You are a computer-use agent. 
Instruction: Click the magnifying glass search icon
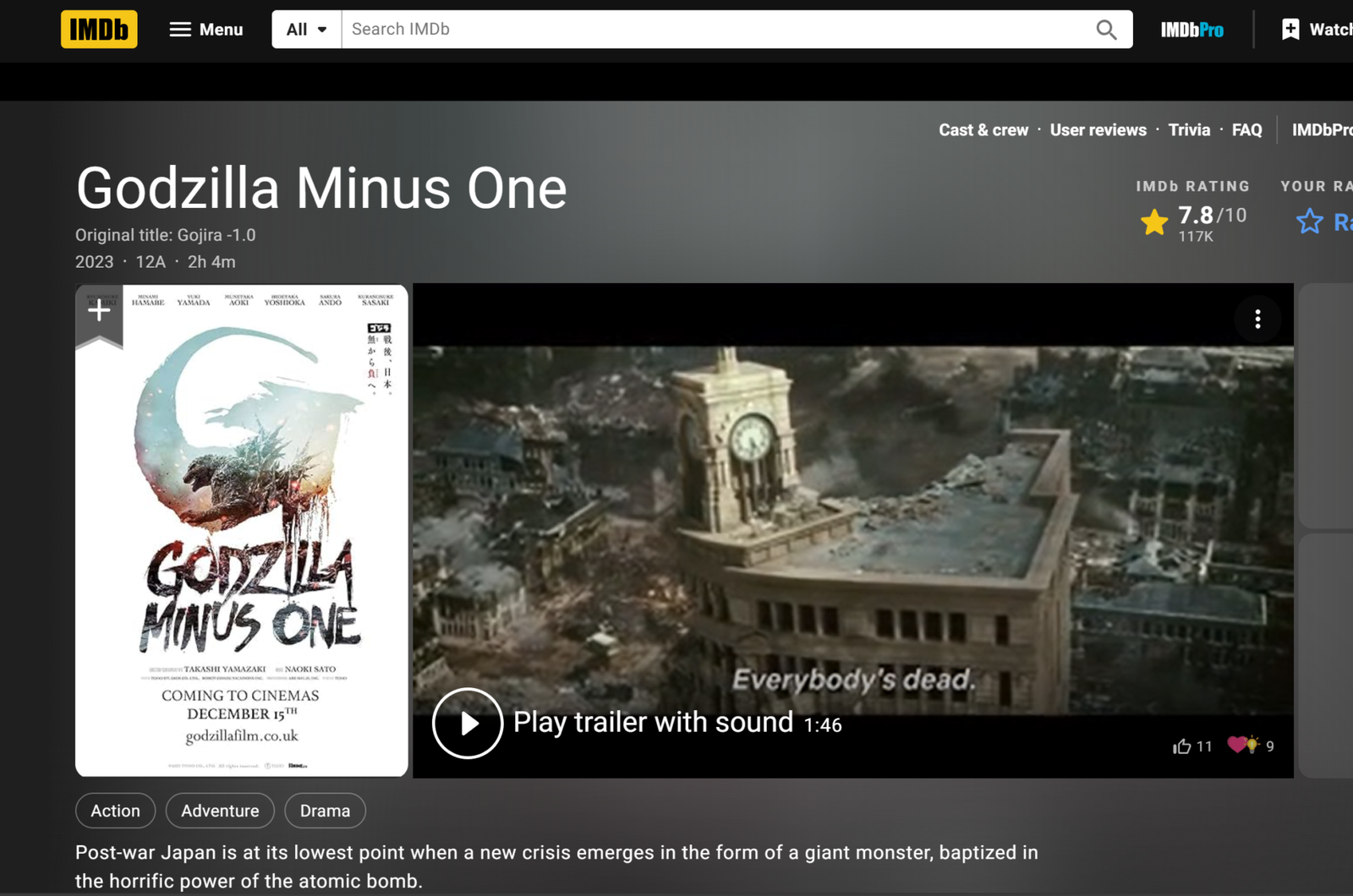(x=1106, y=30)
